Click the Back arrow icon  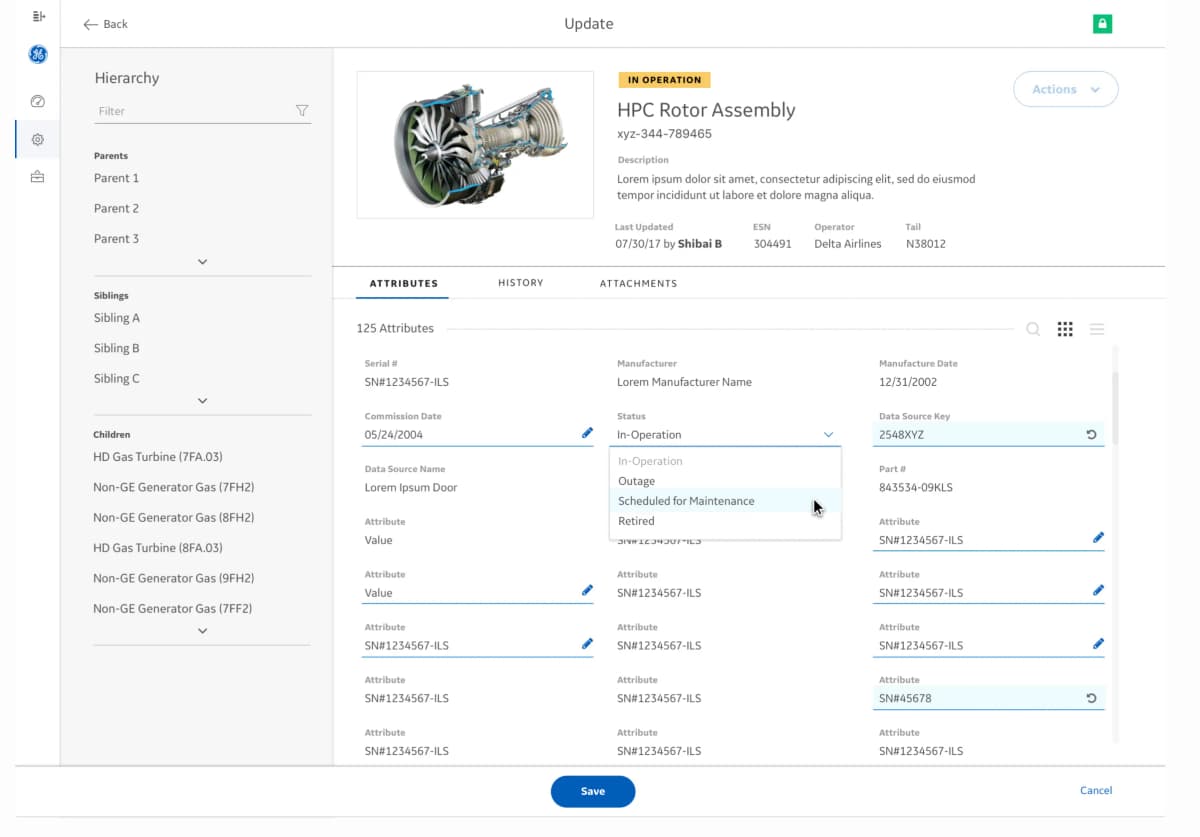tap(90, 23)
